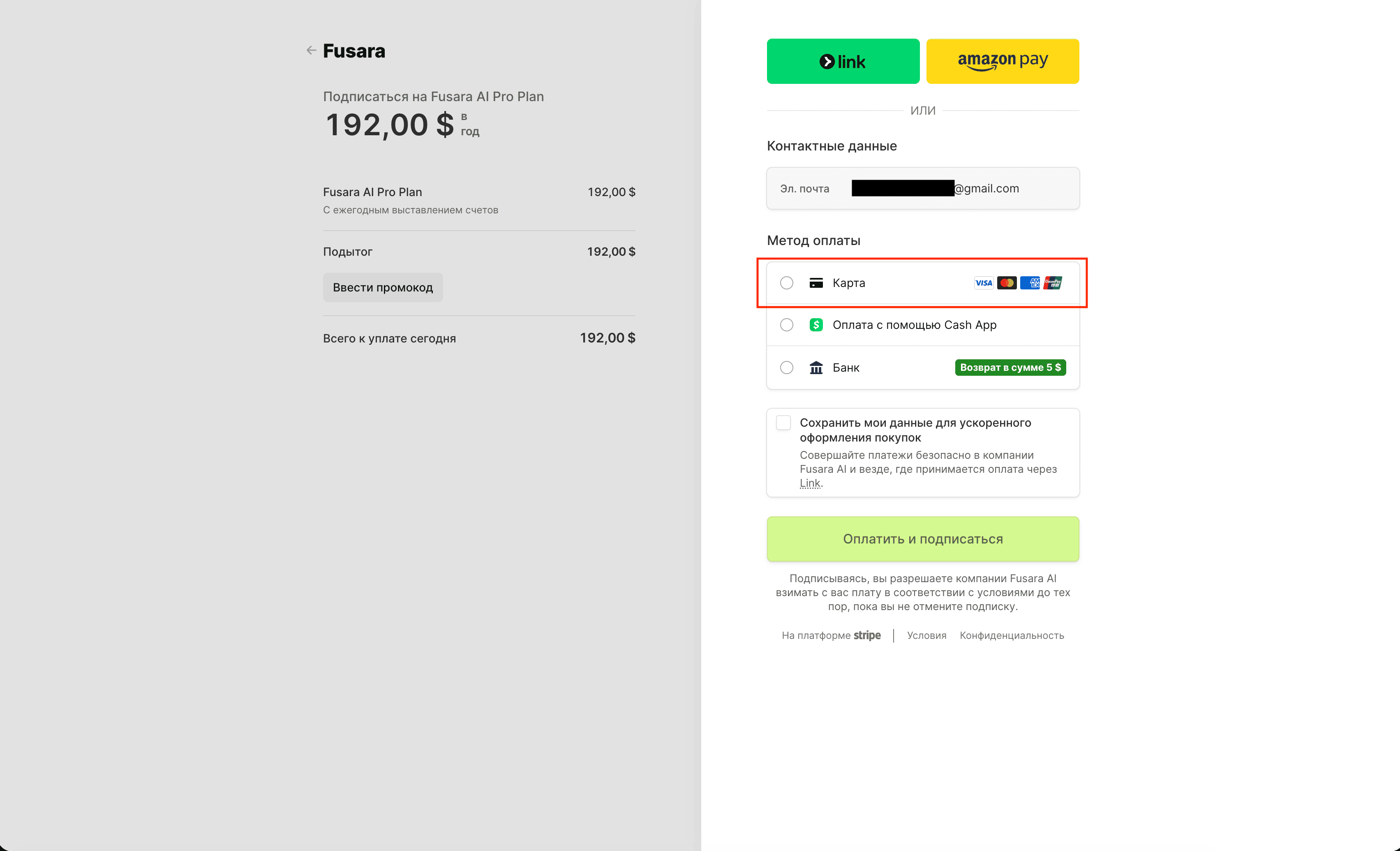Open the Условия link
Screen dimensions: 1400x851
click(926, 636)
